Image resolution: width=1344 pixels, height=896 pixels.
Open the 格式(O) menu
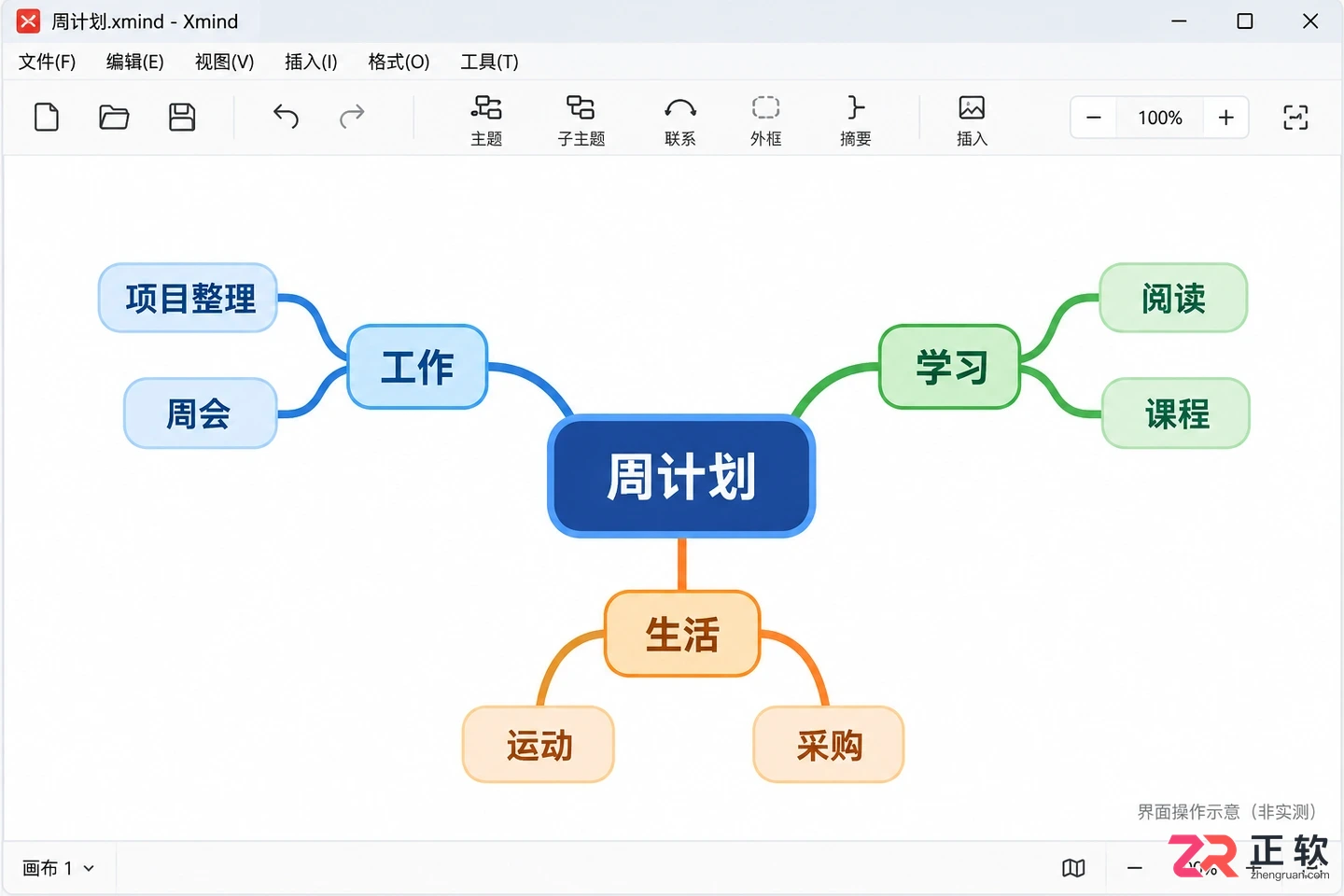399,62
